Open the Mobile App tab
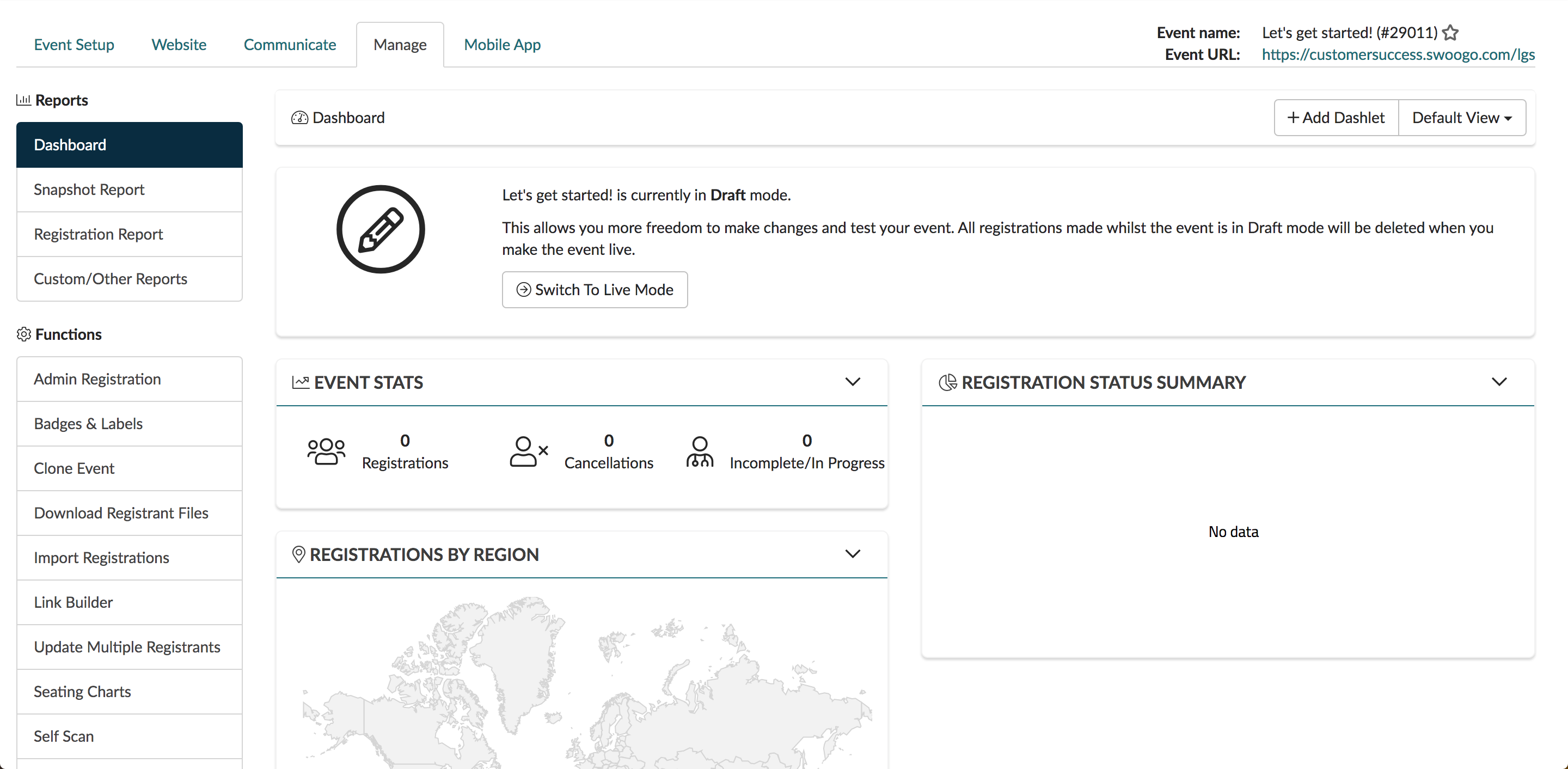The image size is (1568, 769). (x=501, y=45)
